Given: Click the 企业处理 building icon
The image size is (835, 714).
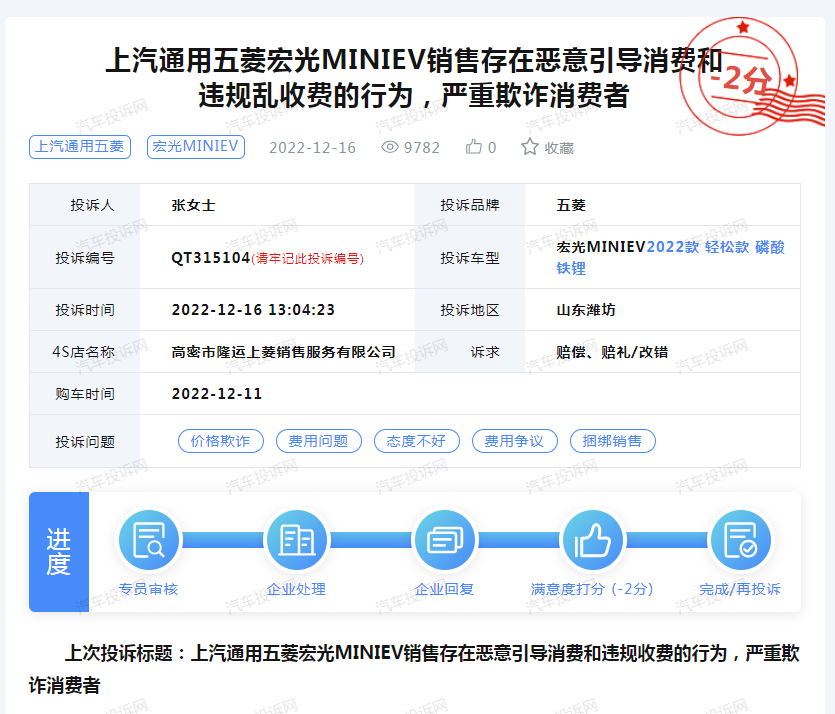Looking at the screenshot, I should (x=296, y=541).
